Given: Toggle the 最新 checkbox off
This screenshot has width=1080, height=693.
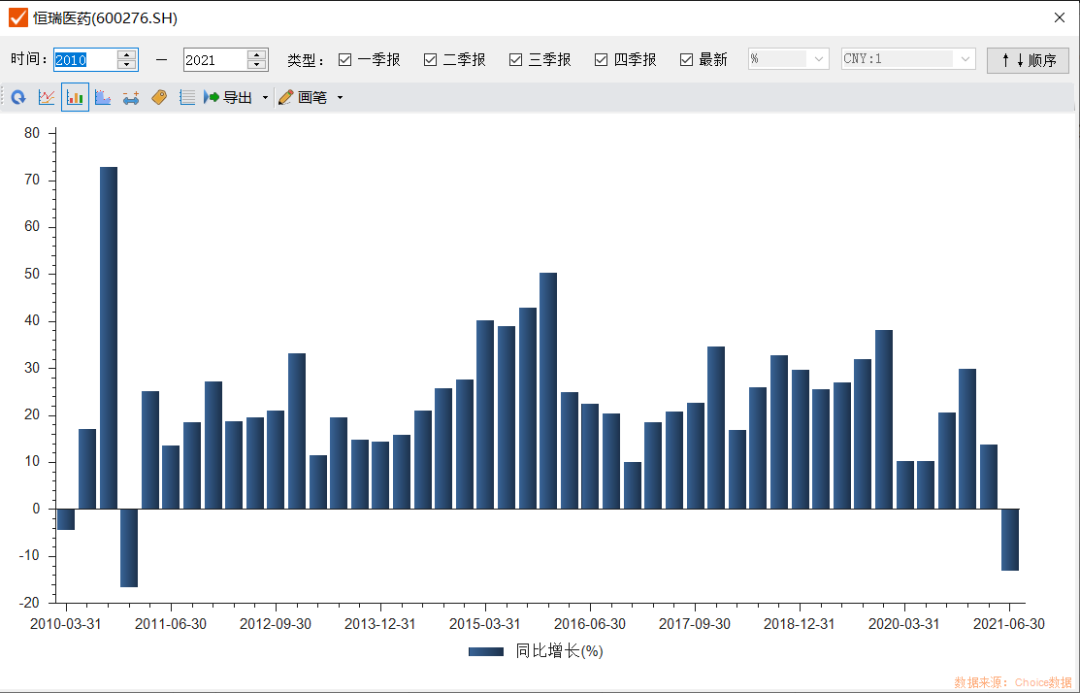Looking at the screenshot, I should (x=687, y=59).
